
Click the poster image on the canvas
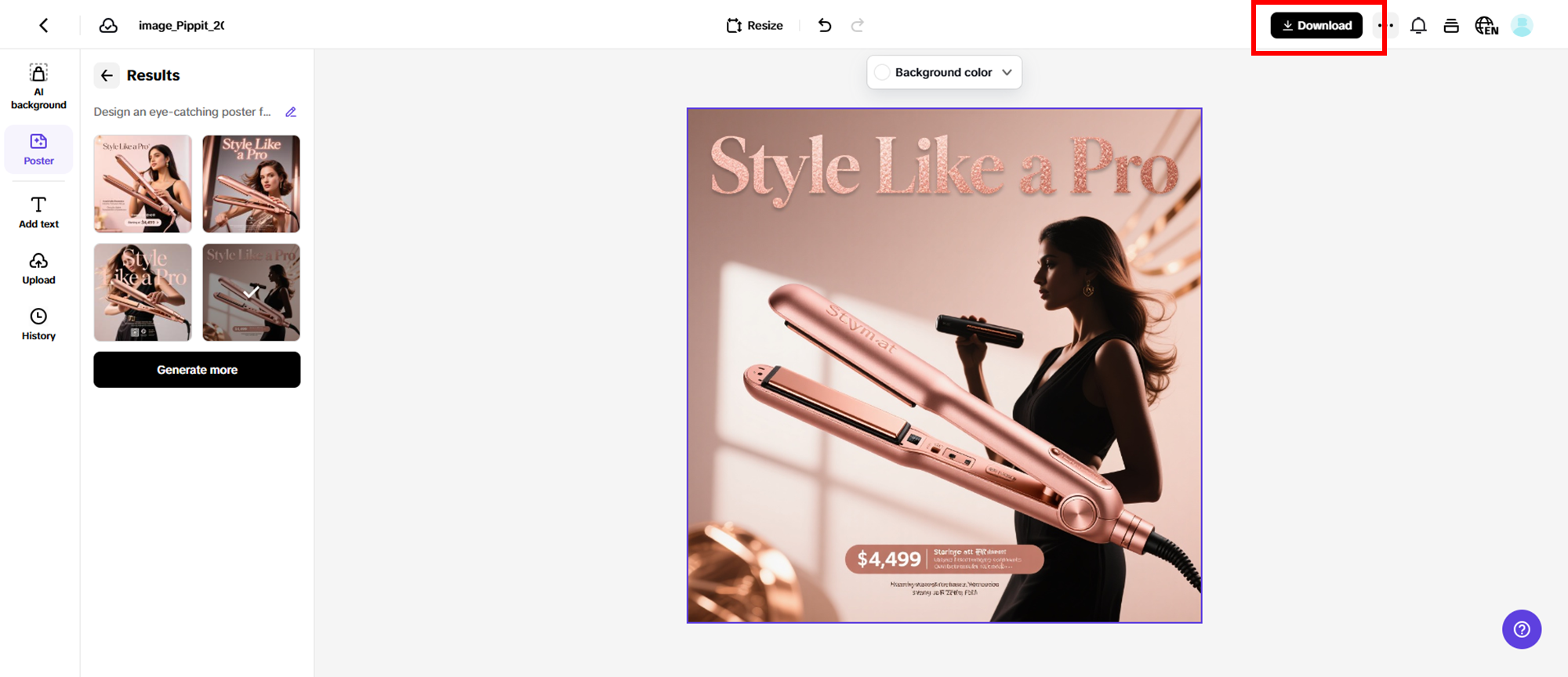click(x=944, y=366)
